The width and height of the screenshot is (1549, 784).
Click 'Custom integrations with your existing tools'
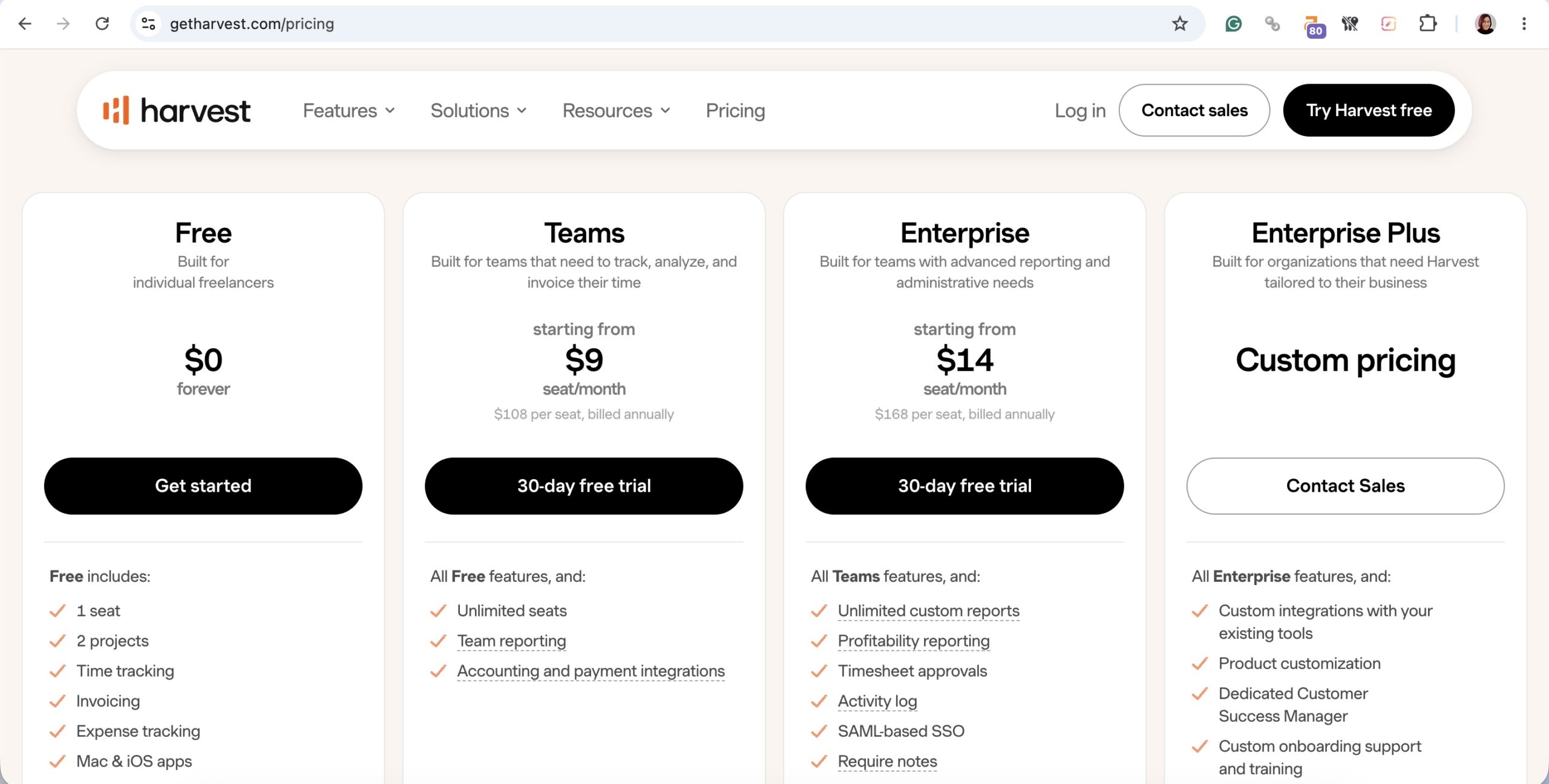coord(1325,622)
